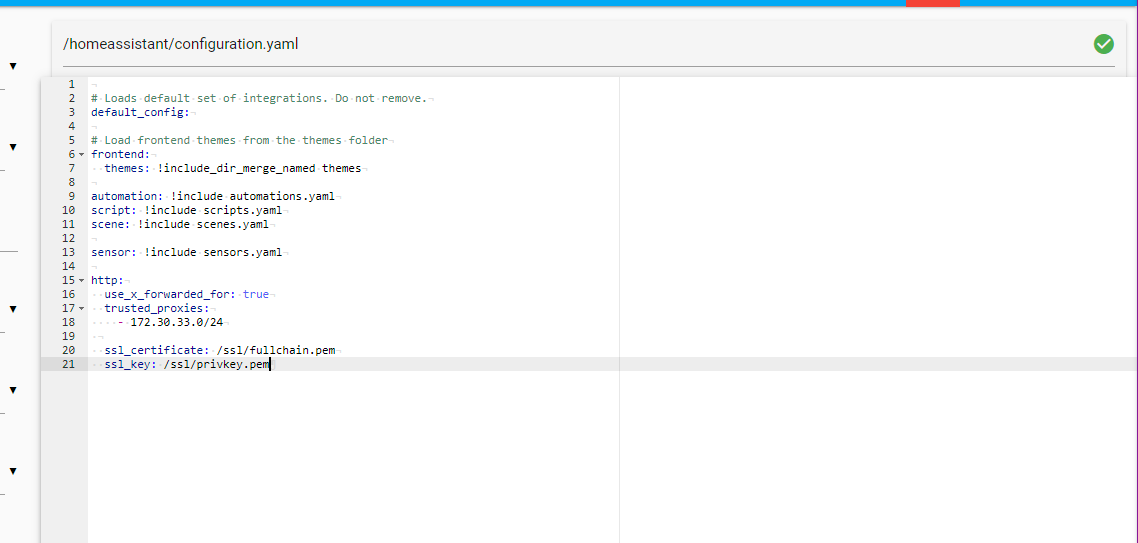
Task: Open the topmost dropdown arrow in left sidebar
Action: coord(13,66)
